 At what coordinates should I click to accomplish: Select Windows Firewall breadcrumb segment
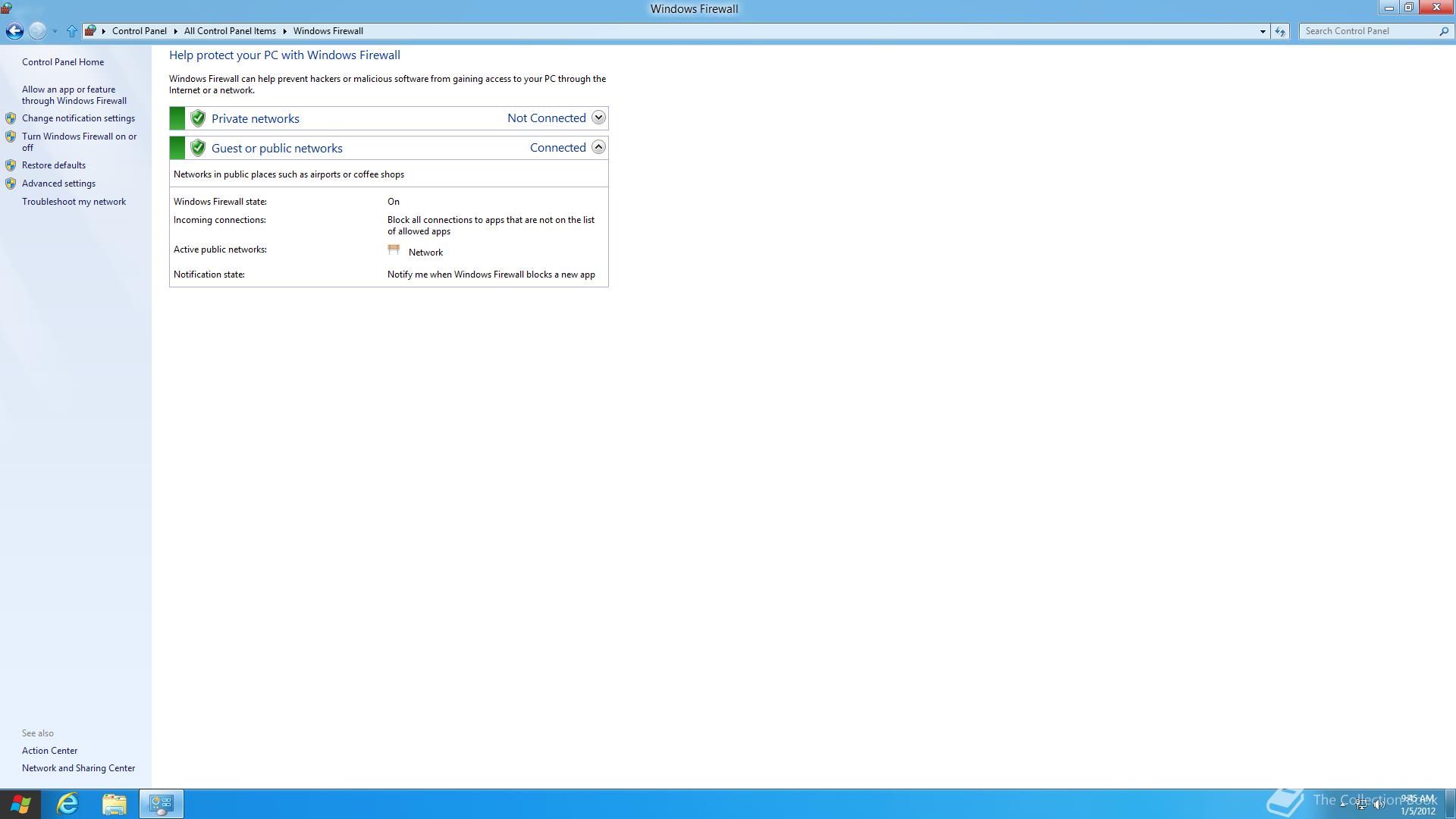click(328, 31)
